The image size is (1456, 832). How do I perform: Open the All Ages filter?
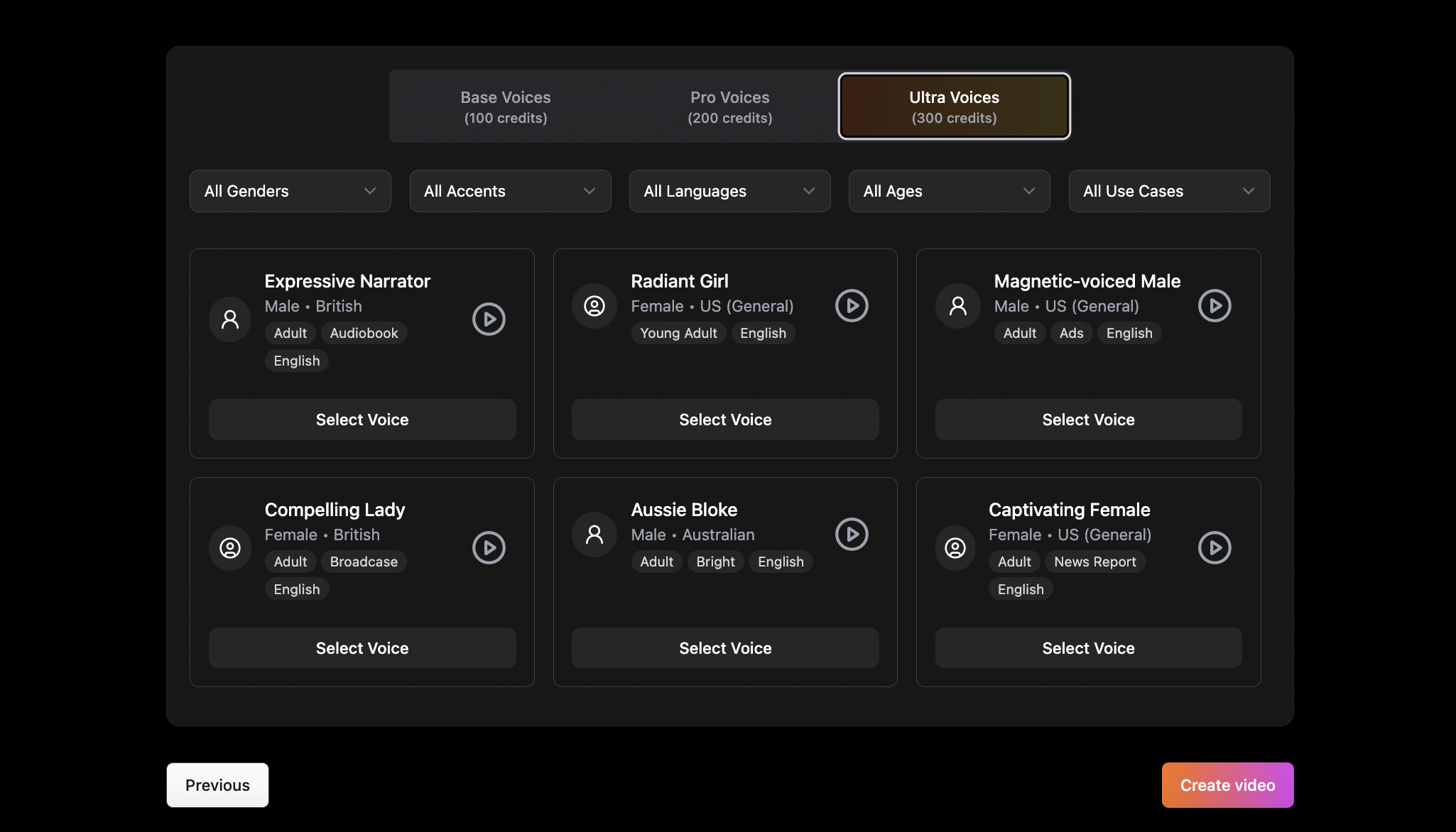949,190
